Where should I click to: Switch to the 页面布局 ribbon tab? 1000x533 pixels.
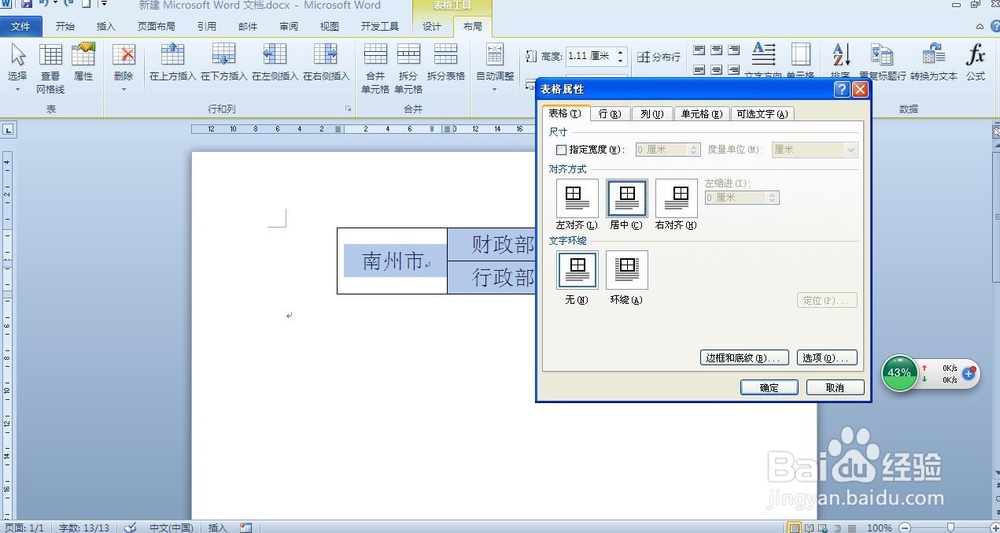[156, 26]
